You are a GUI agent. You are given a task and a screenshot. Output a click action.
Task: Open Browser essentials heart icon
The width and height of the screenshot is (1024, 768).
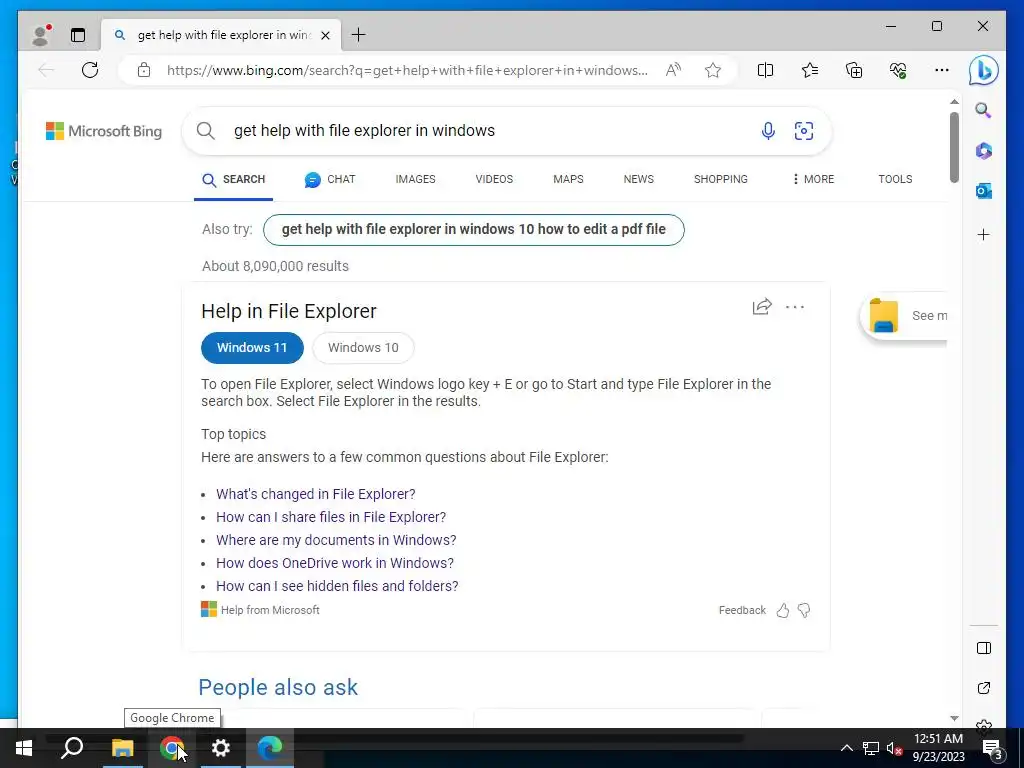point(898,70)
